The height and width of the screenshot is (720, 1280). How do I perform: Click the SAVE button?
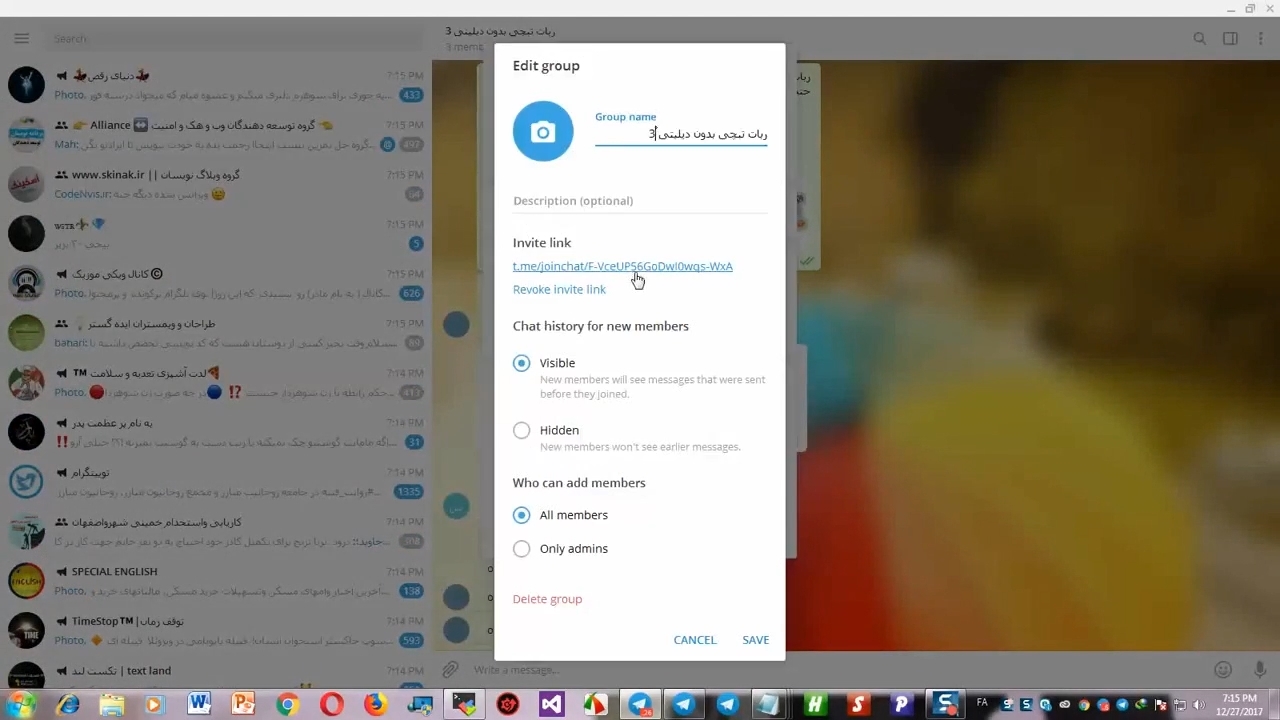(755, 640)
